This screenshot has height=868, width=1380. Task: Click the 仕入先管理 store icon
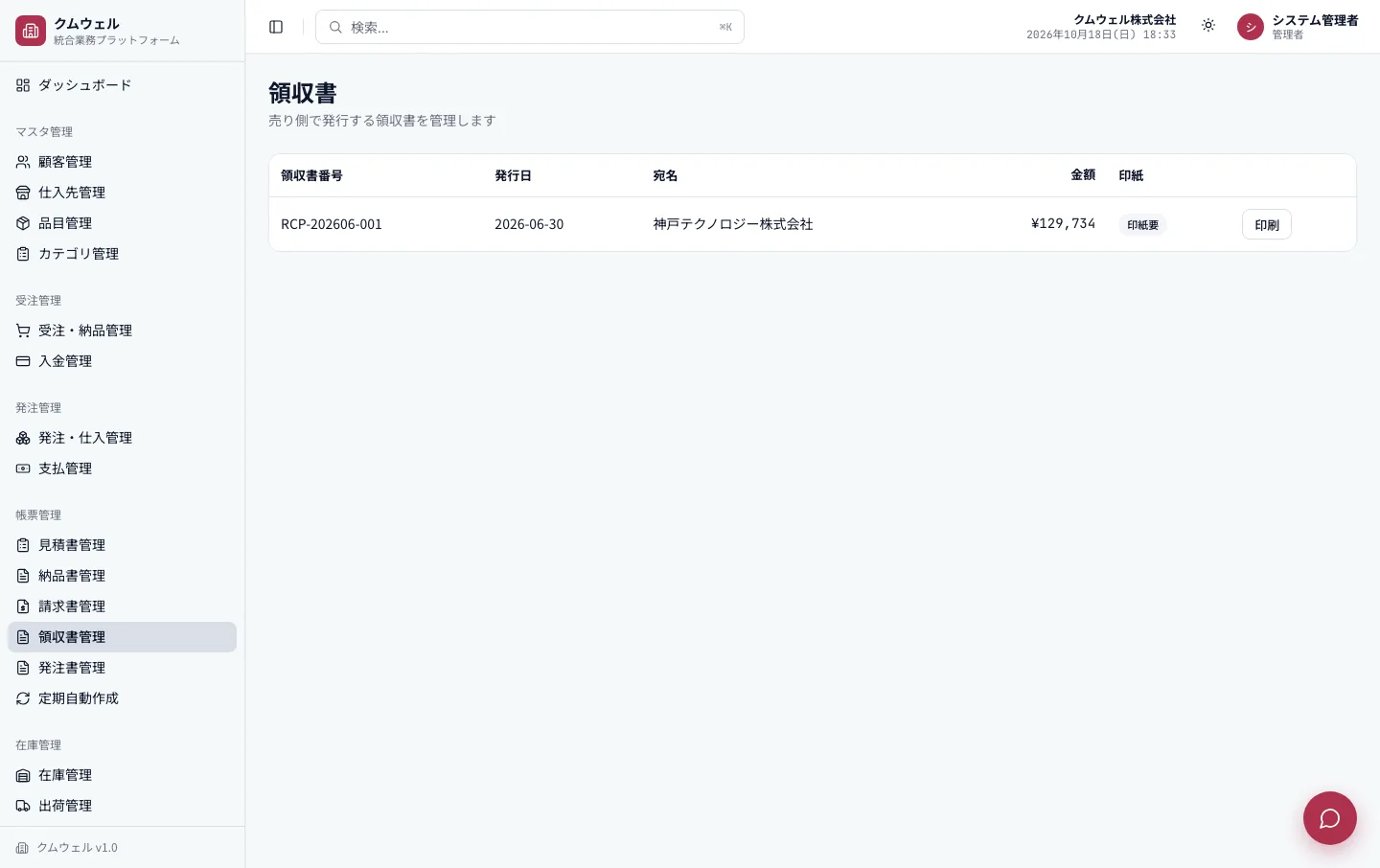(x=23, y=193)
